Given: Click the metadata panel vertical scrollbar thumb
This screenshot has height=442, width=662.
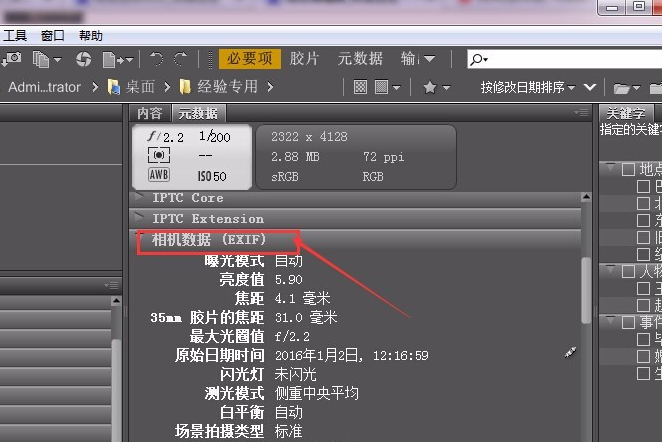Looking at the screenshot, I should pos(586,290).
